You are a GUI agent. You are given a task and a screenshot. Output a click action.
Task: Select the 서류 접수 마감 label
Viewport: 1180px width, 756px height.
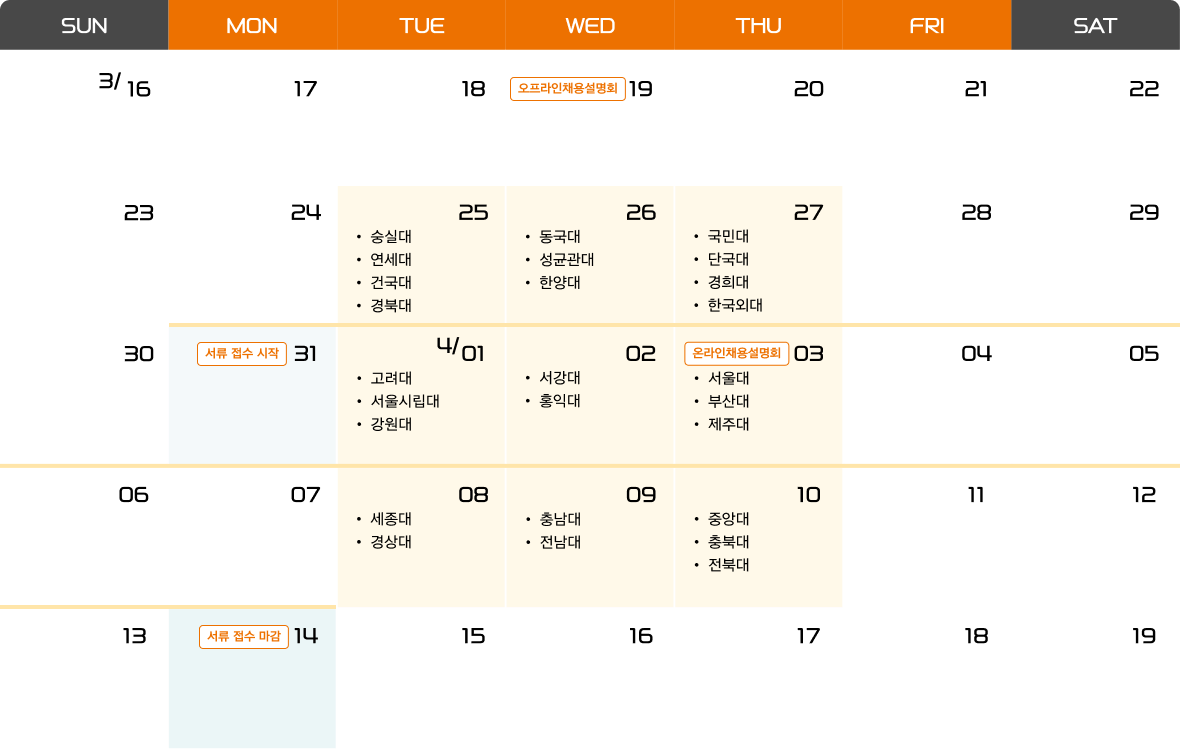[243, 636]
